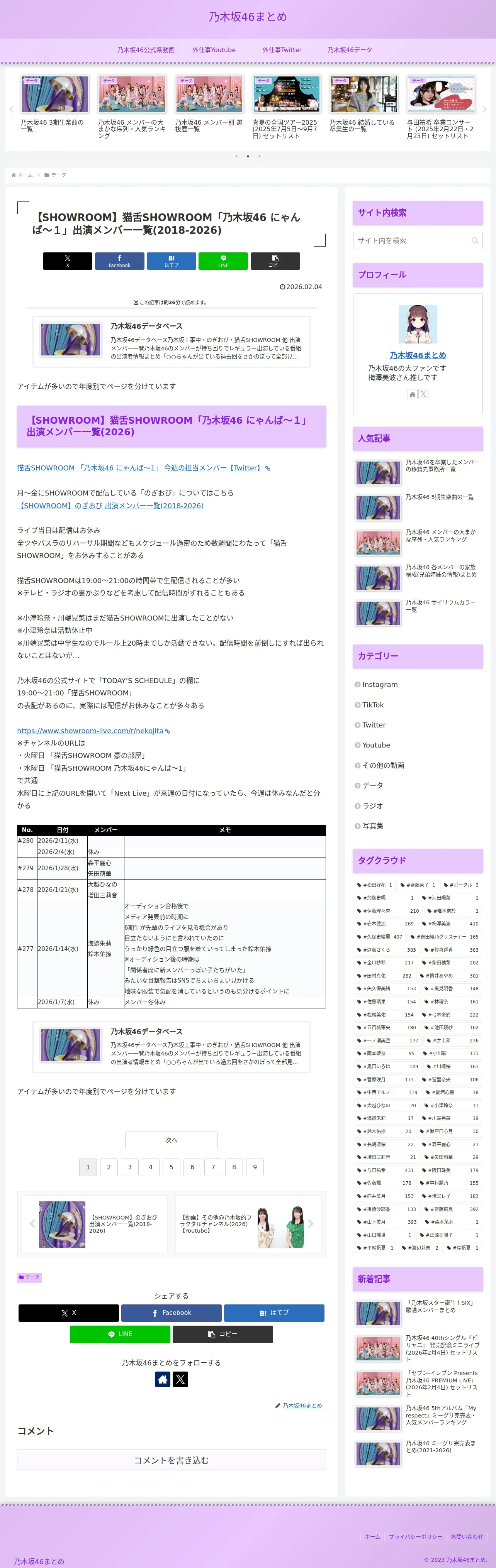Screen dimensions: 496x1568
Task: Open 乃木坂46データ menu item
Action: 350,50
